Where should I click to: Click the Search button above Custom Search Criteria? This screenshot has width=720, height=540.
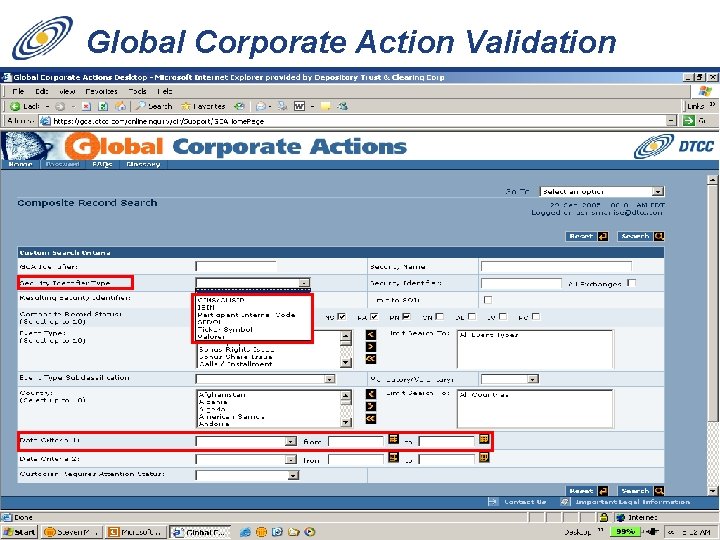[x=641, y=236]
